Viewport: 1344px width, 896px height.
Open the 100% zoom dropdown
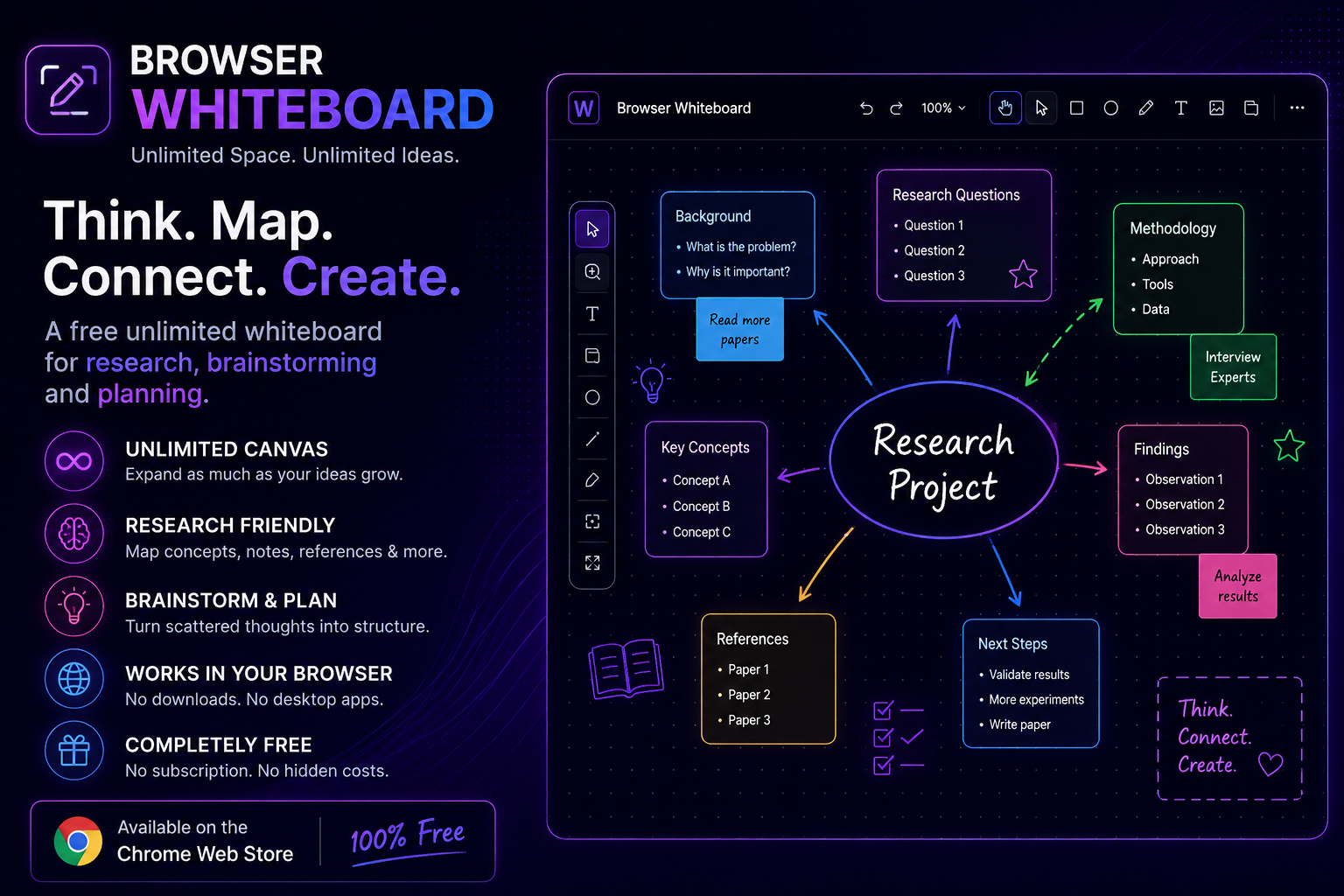[943, 108]
